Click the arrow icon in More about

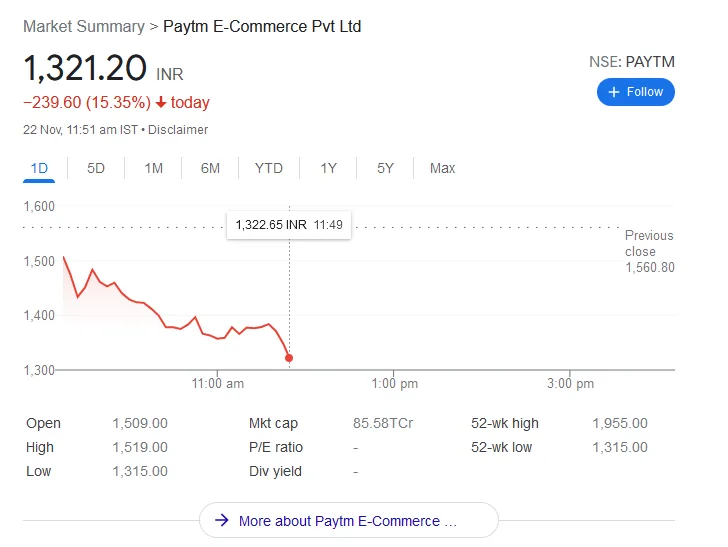221,521
